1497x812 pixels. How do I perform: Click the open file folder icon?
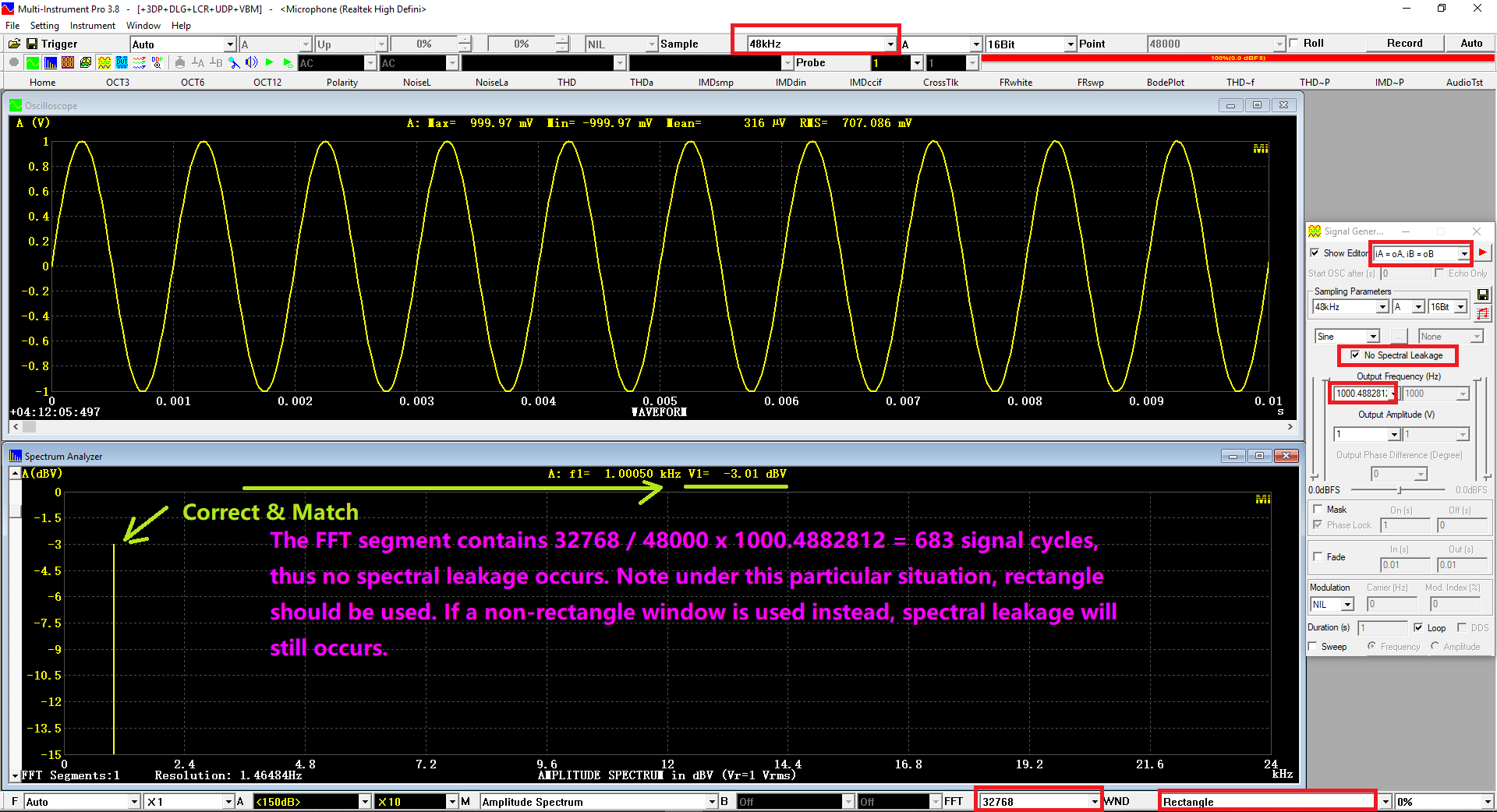(14, 44)
